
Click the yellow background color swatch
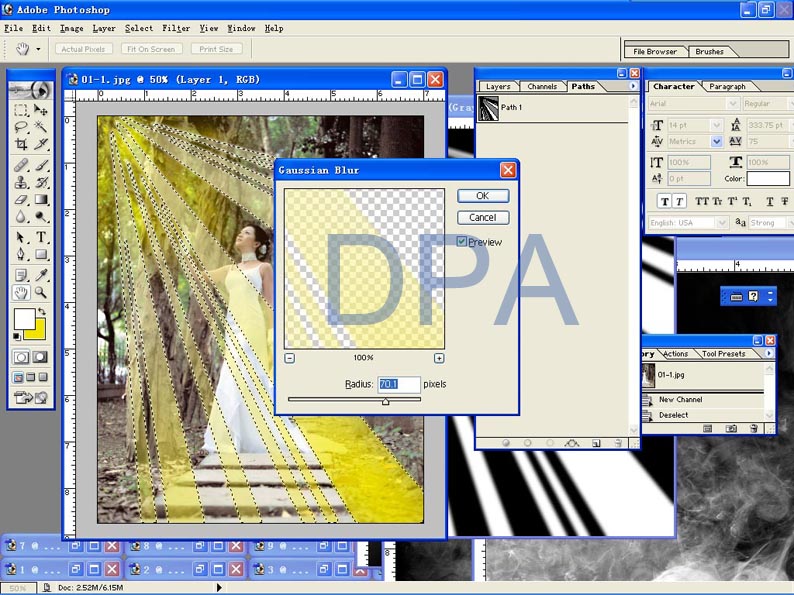tap(36, 332)
